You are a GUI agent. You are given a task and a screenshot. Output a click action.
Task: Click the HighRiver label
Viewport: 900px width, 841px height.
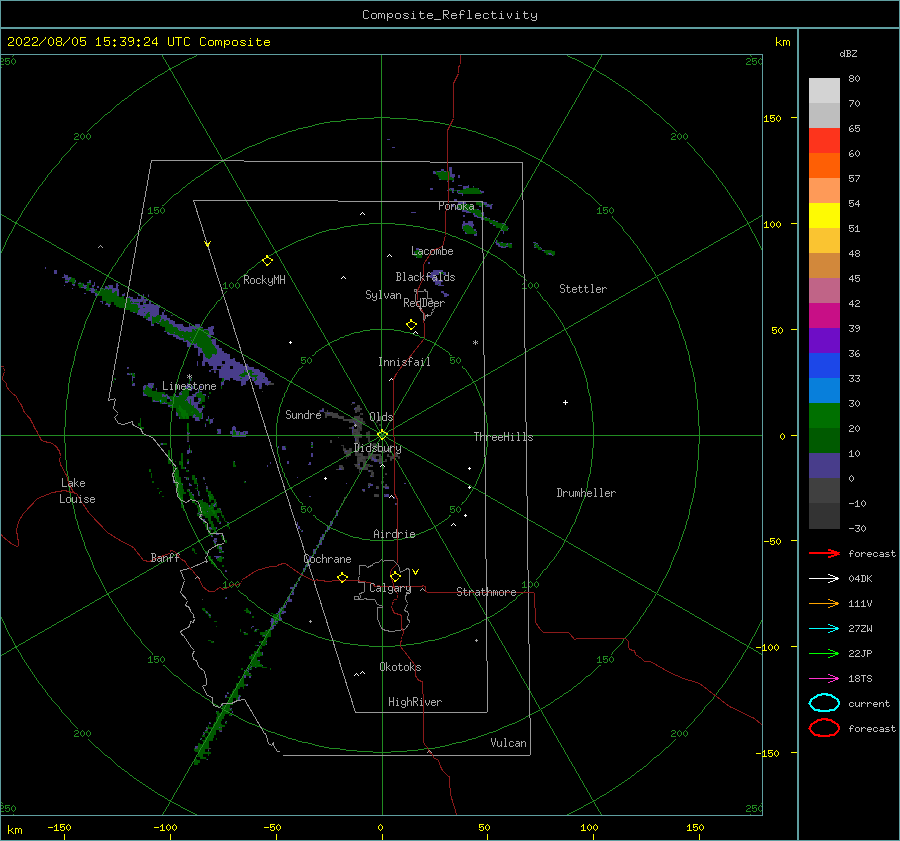click(x=415, y=702)
